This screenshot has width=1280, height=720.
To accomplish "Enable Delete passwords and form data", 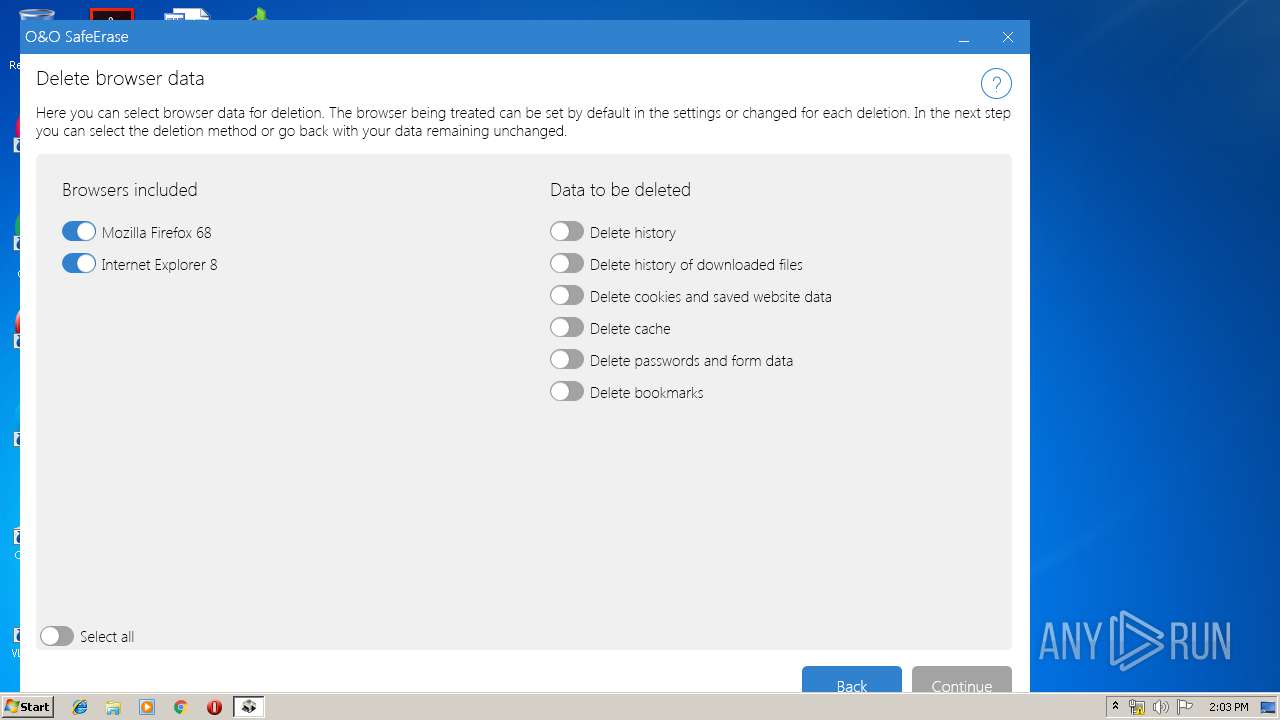I will click(567, 360).
